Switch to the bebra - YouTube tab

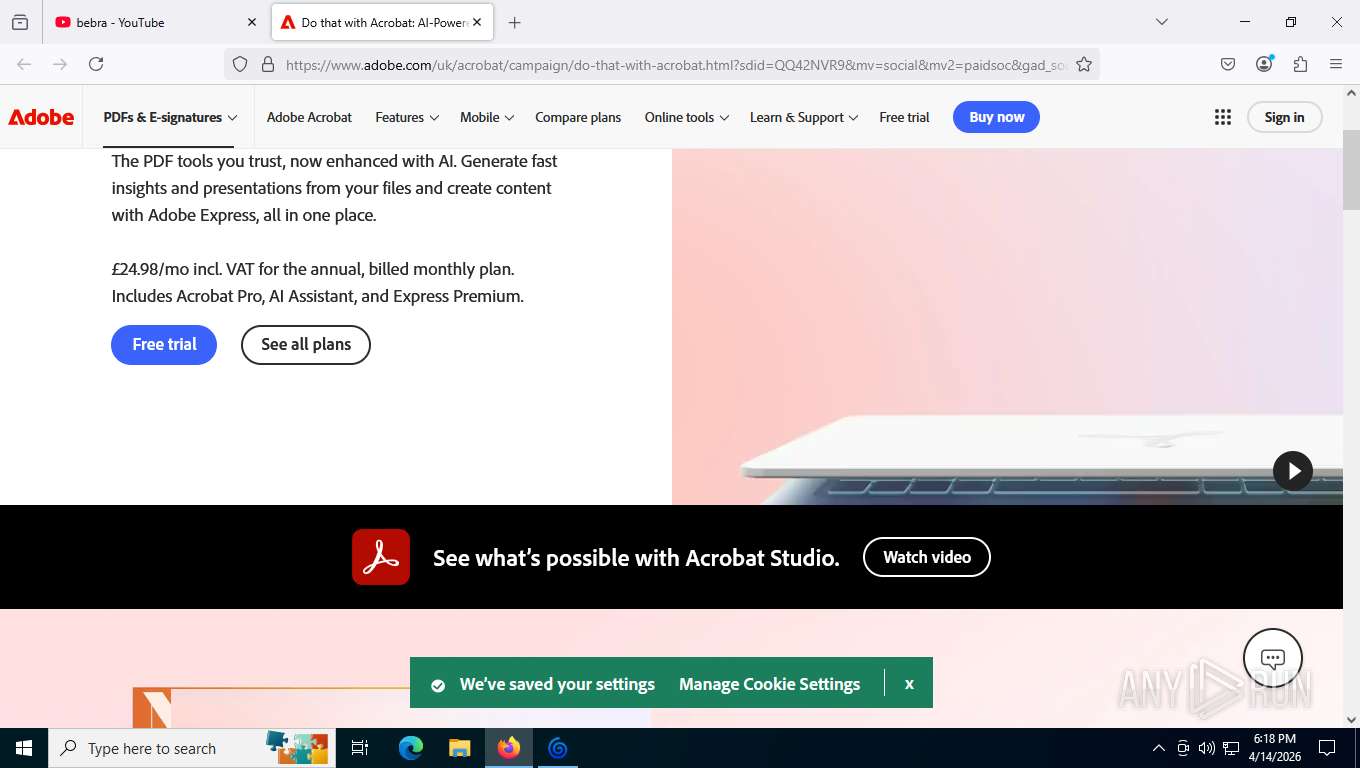coord(156,22)
